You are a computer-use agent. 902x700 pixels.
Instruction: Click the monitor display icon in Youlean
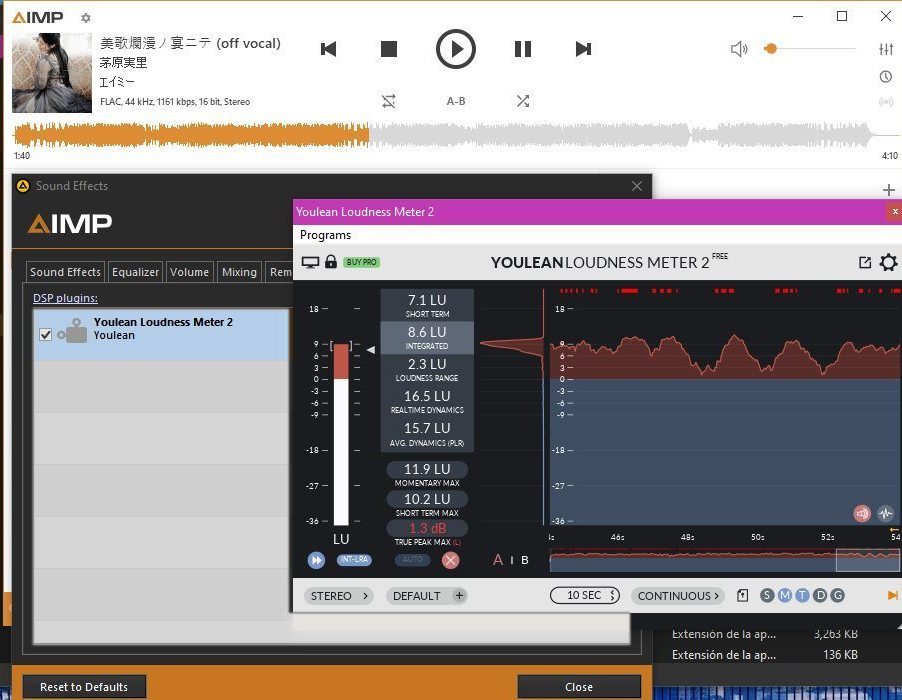coord(310,262)
